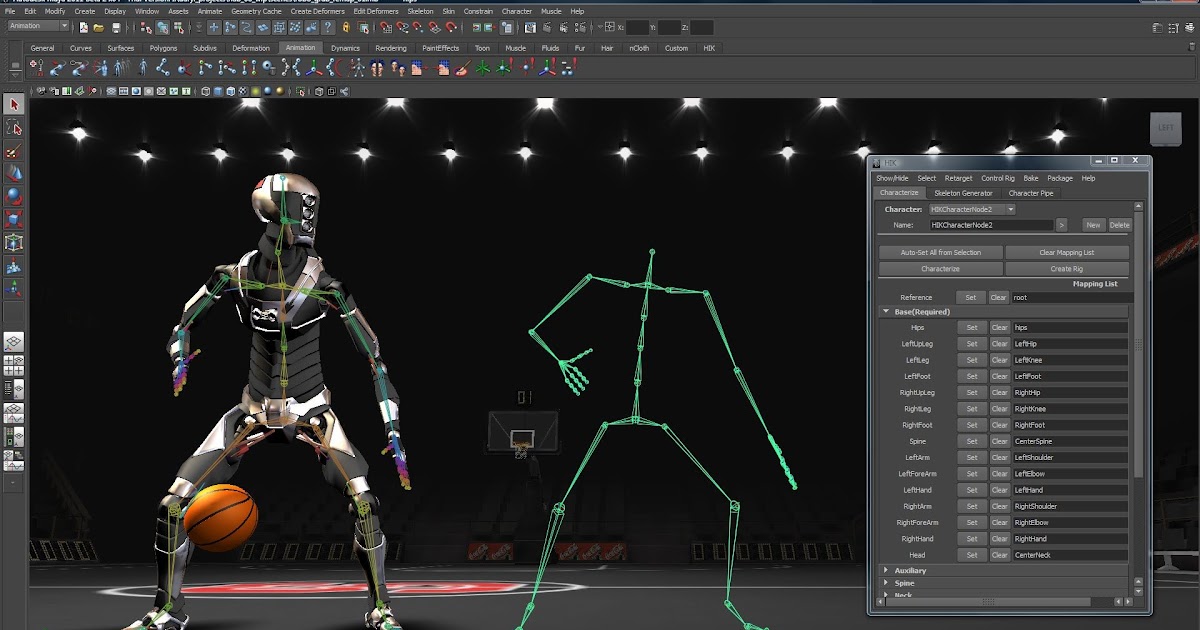1200x630 pixels.
Task: Click Clear button for the Head row
Action: (x=1000, y=555)
